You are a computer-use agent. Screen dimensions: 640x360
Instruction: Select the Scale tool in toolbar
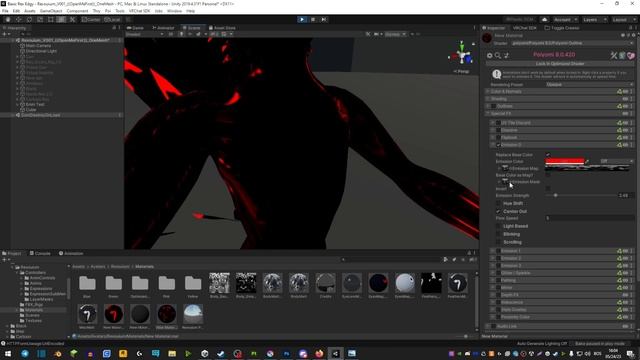(40, 19)
